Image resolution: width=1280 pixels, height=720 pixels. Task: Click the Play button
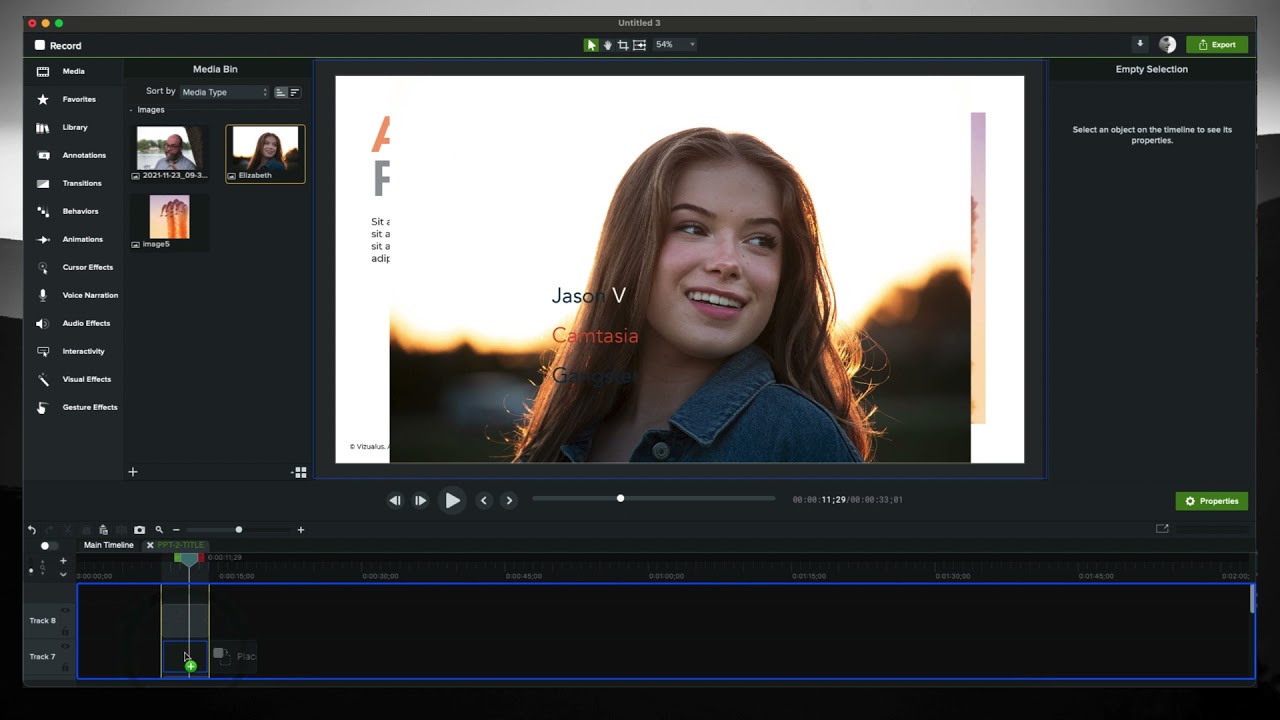452,500
